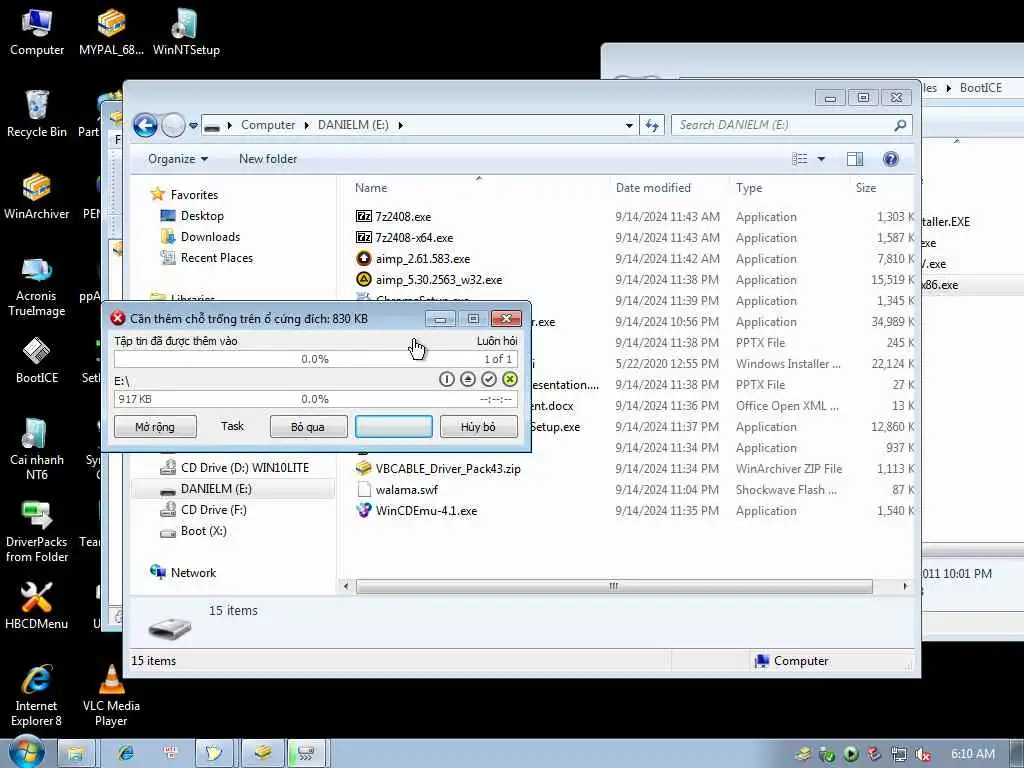Screen dimensions: 1024x768
Task: Click the Hủy bỏ button
Action: click(x=478, y=427)
